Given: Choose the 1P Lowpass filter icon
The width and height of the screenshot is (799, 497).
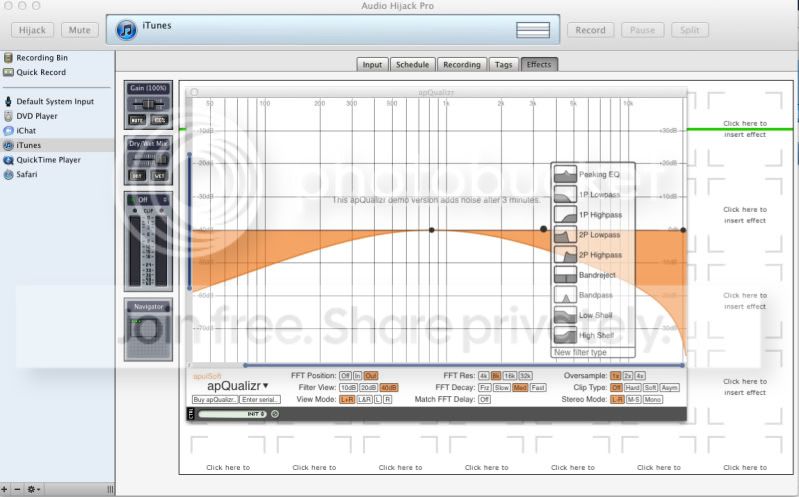Looking at the screenshot, I should pos(565,194).
